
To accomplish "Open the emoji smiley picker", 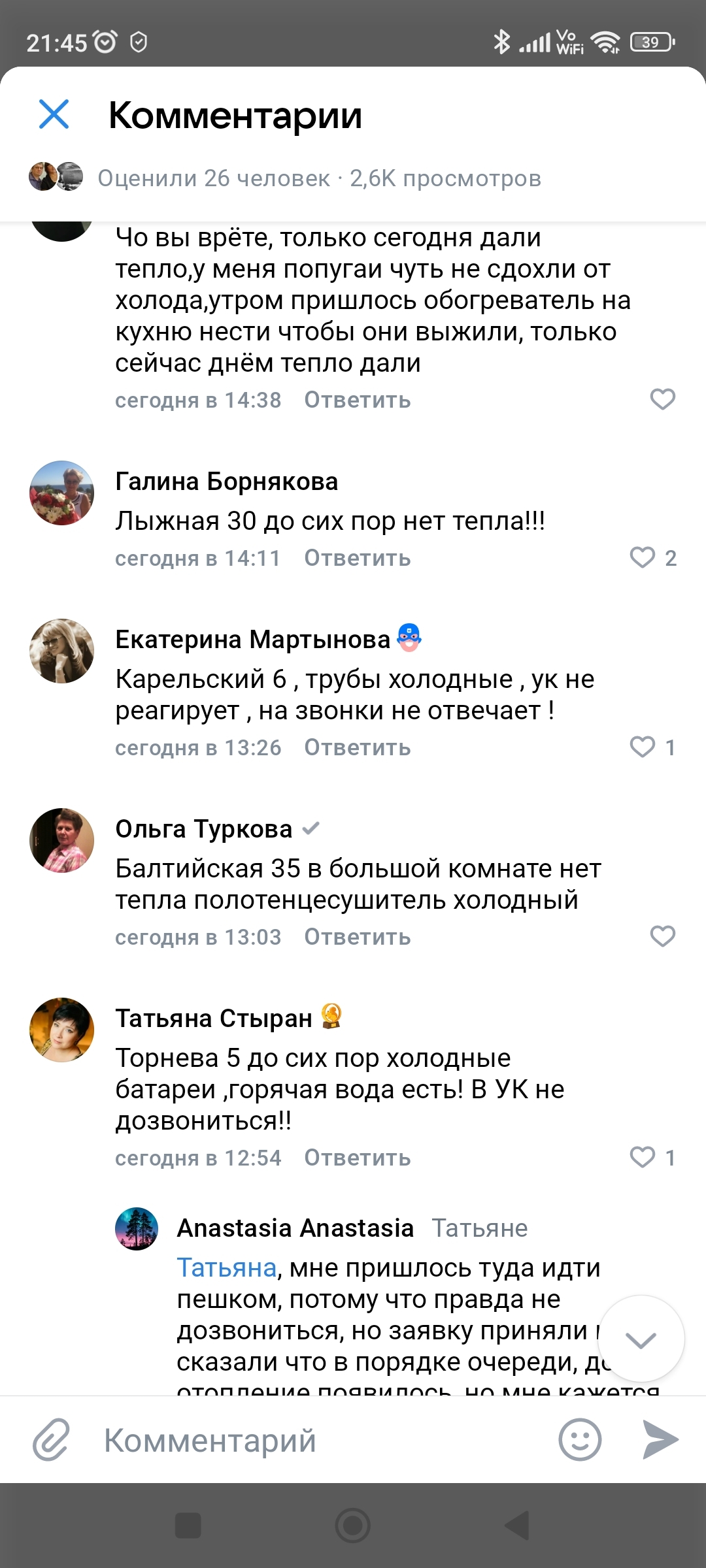I will point(580,1439).
